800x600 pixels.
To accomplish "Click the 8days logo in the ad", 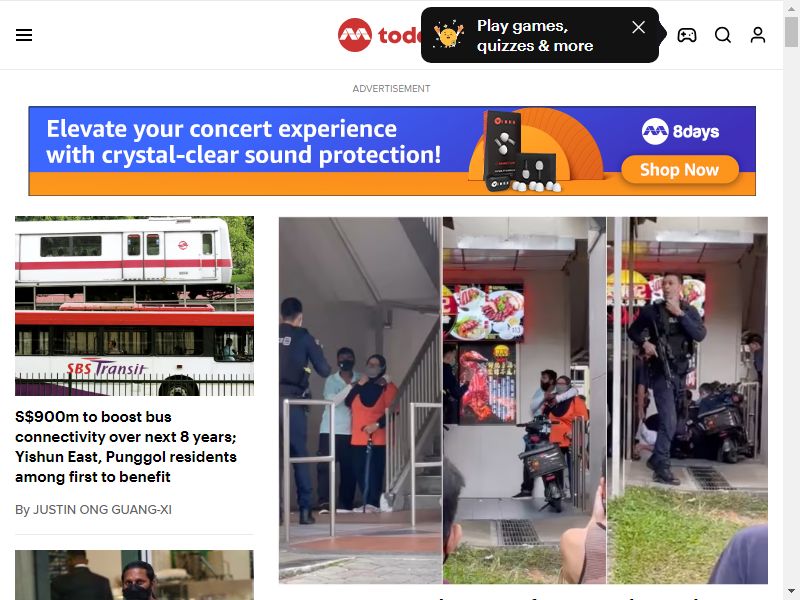I will click(680, 132).
